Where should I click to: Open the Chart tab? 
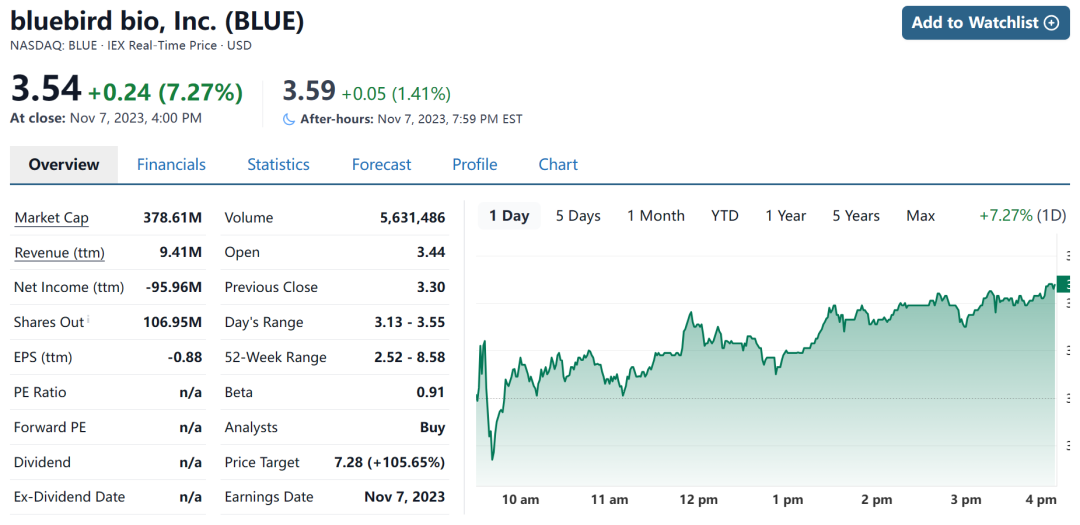tap(558, 165)
